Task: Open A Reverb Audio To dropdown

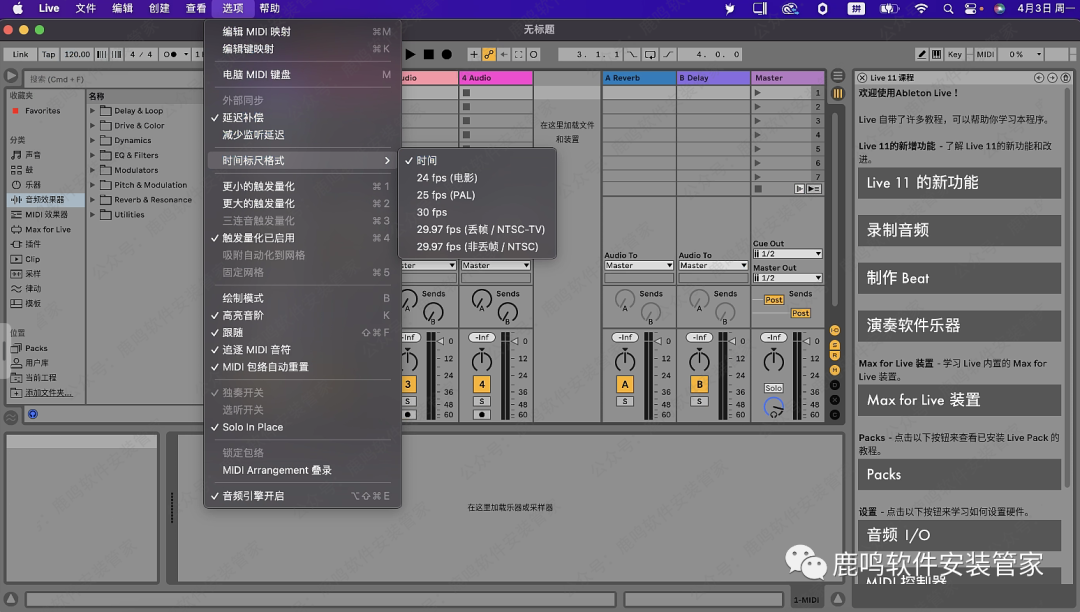Action: pos(639,266)
